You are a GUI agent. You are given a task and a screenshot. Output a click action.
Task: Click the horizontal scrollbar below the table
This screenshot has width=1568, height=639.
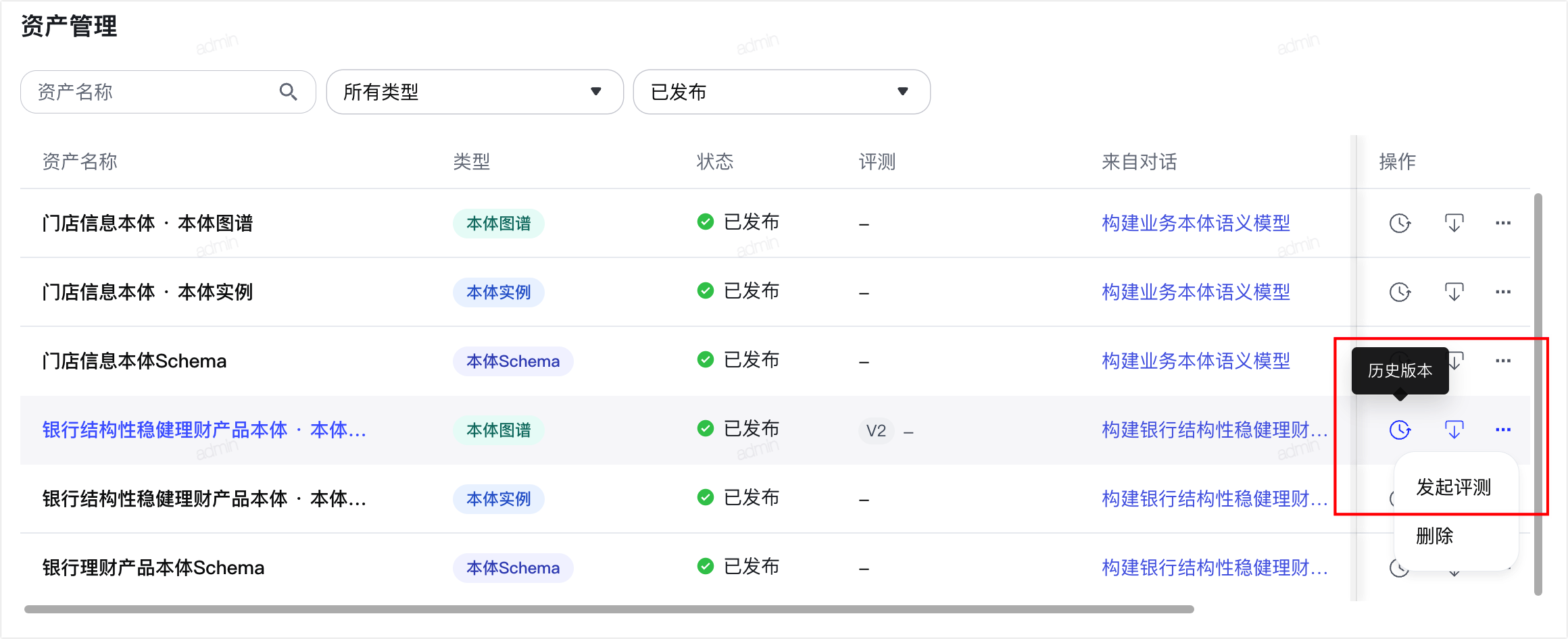point(609,609)
